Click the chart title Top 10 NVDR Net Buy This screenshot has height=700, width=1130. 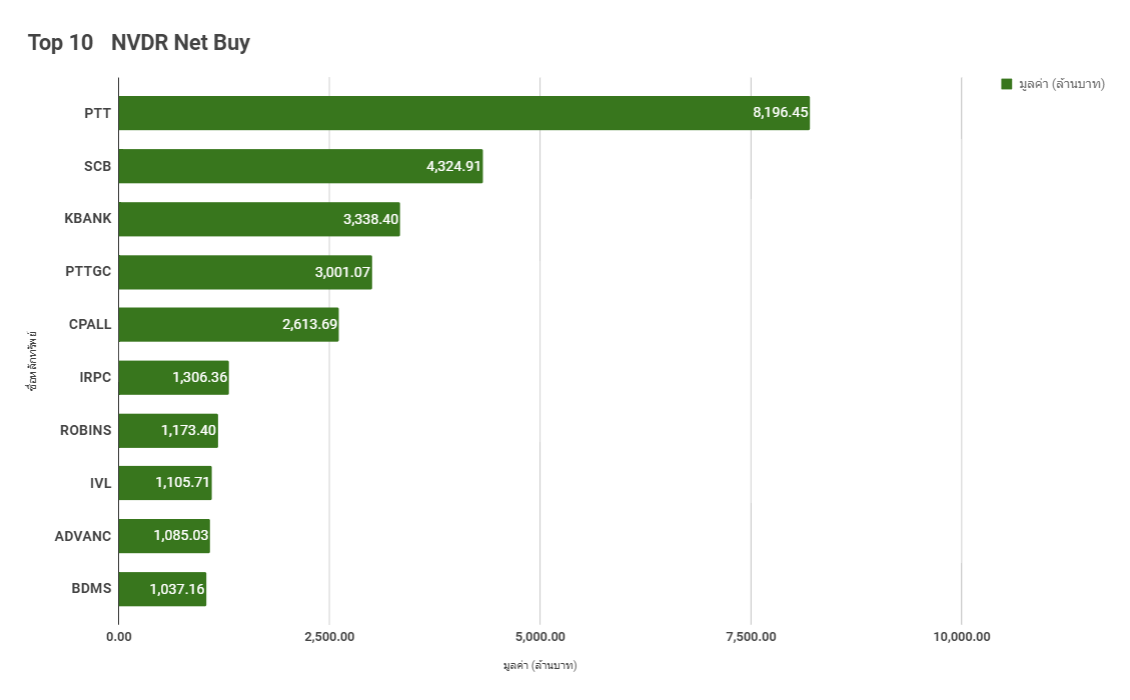(x=139, y=42)
